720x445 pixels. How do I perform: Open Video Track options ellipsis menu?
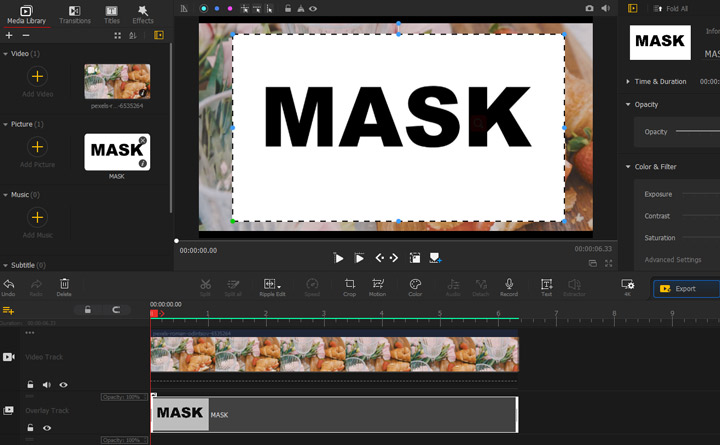pyautogui.click(x=30, y=333)
